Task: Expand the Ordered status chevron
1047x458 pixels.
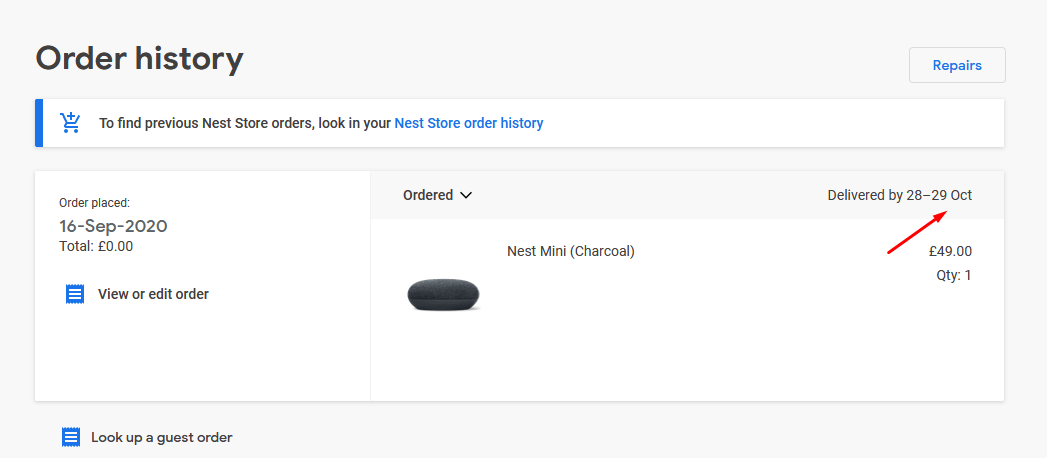Action: click(466, 196)
